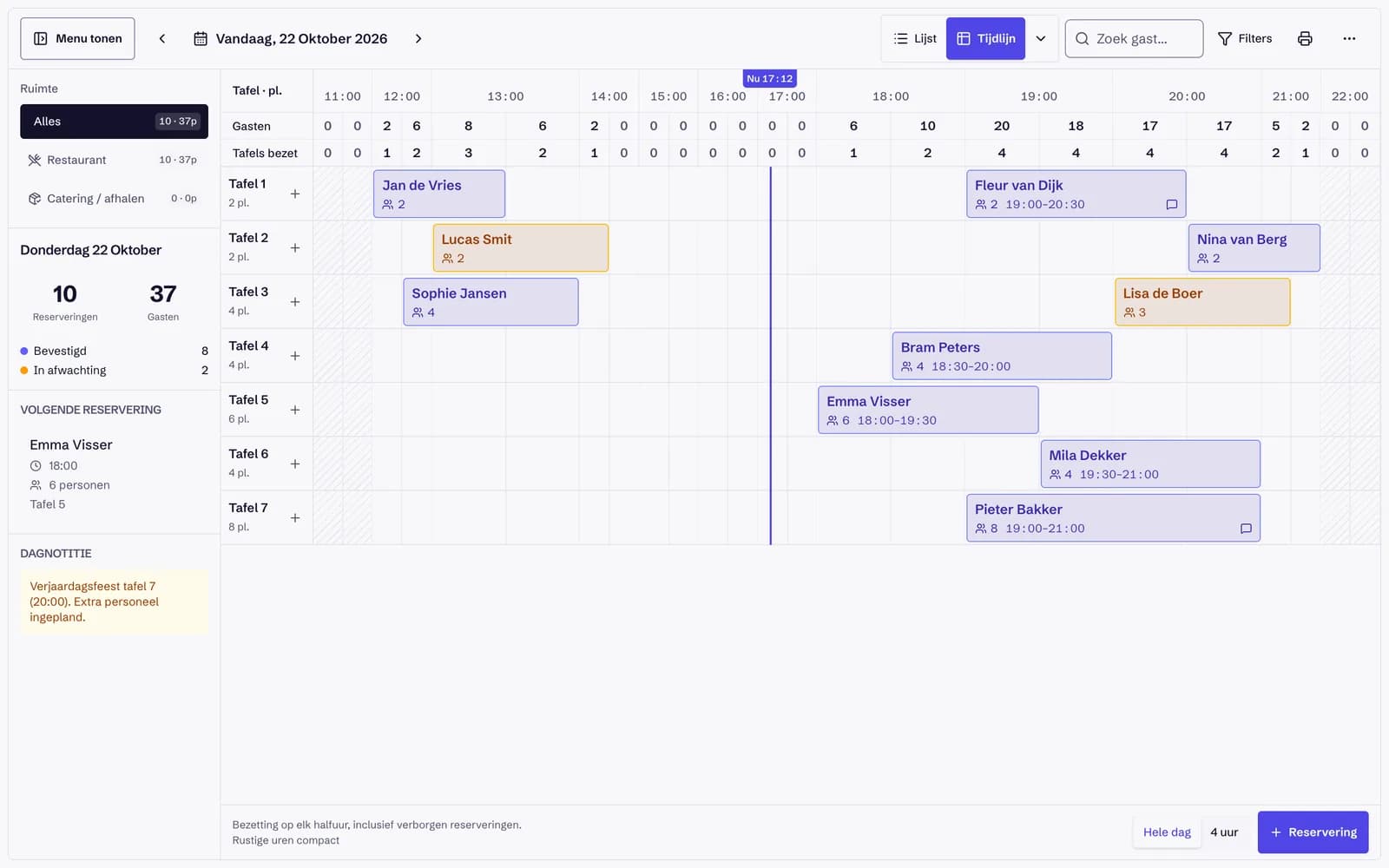Add reservation to Tafel 2 plus icon

[295, 247]
